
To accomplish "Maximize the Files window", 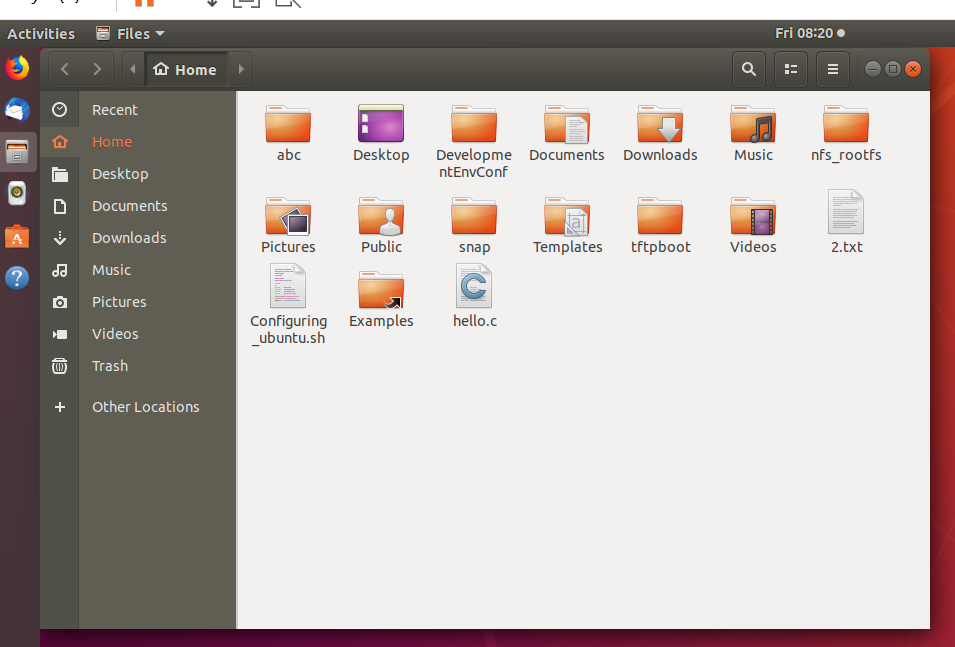I will (x=893, y=69).
